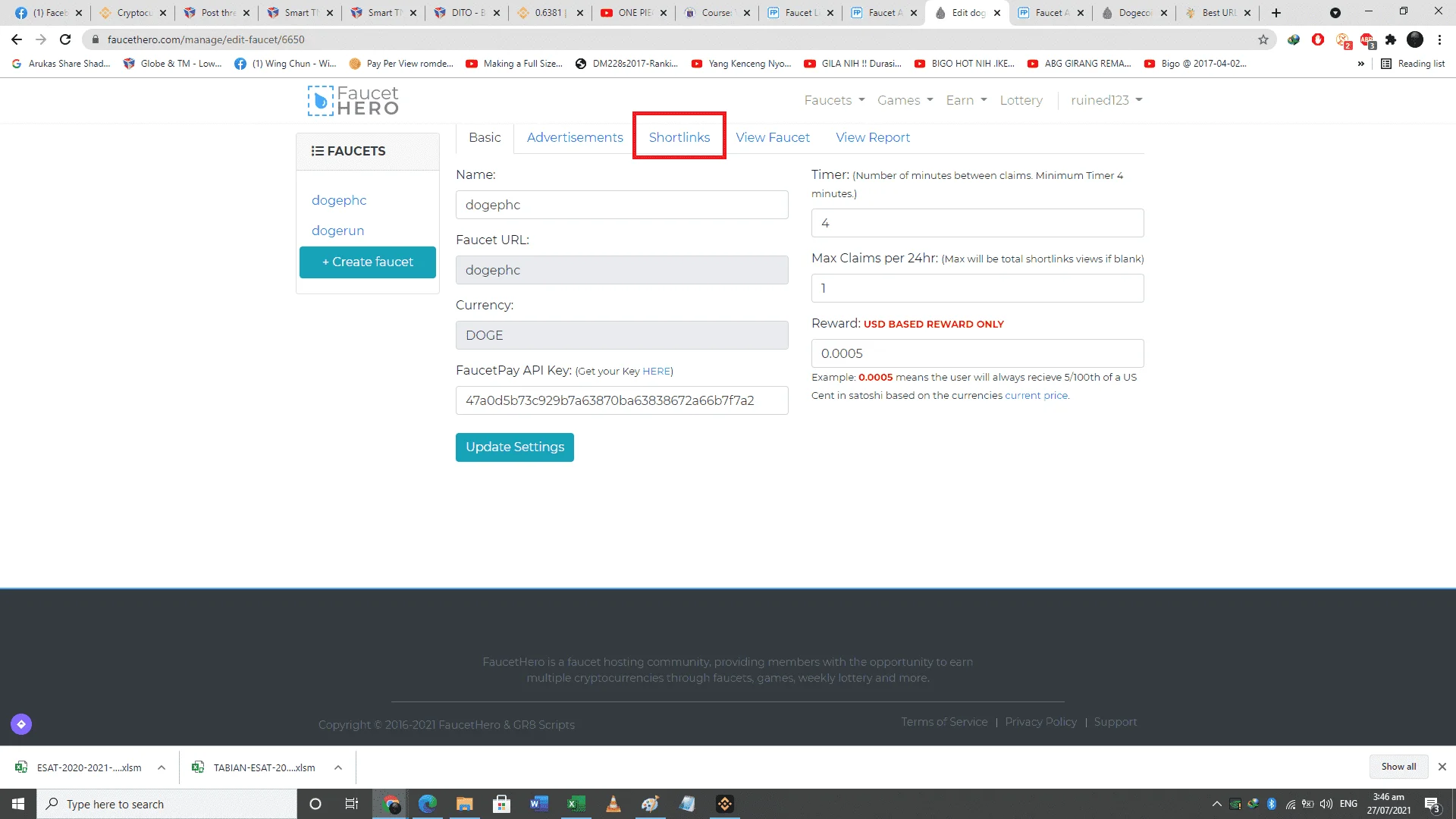Screen dimensions: 1456x819
Task: Open Binance app from taskbar
Action: point(724,804)
